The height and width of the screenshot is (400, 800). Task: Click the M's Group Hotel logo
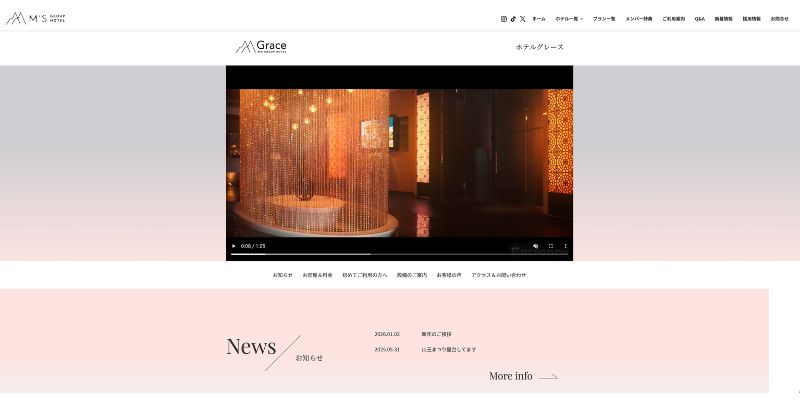(36, 18)
